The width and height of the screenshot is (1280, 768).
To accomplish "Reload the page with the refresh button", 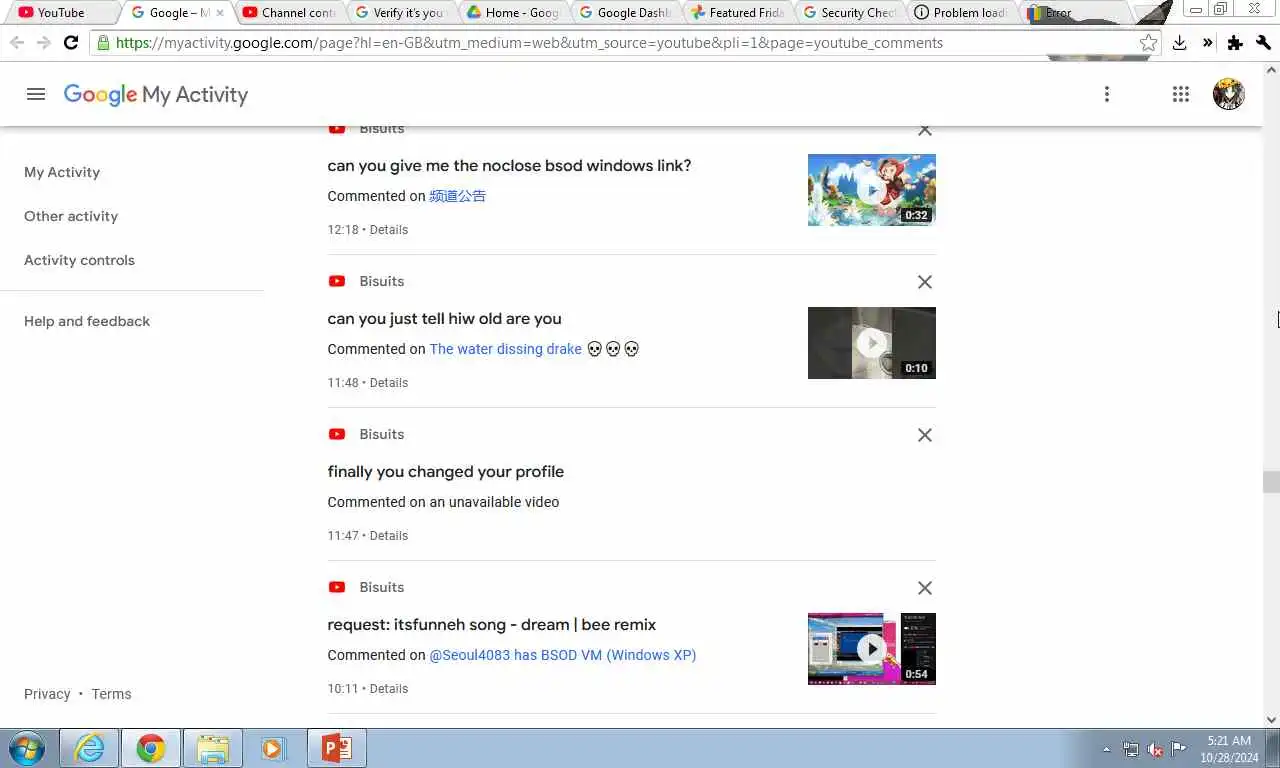I will (70, 42).
